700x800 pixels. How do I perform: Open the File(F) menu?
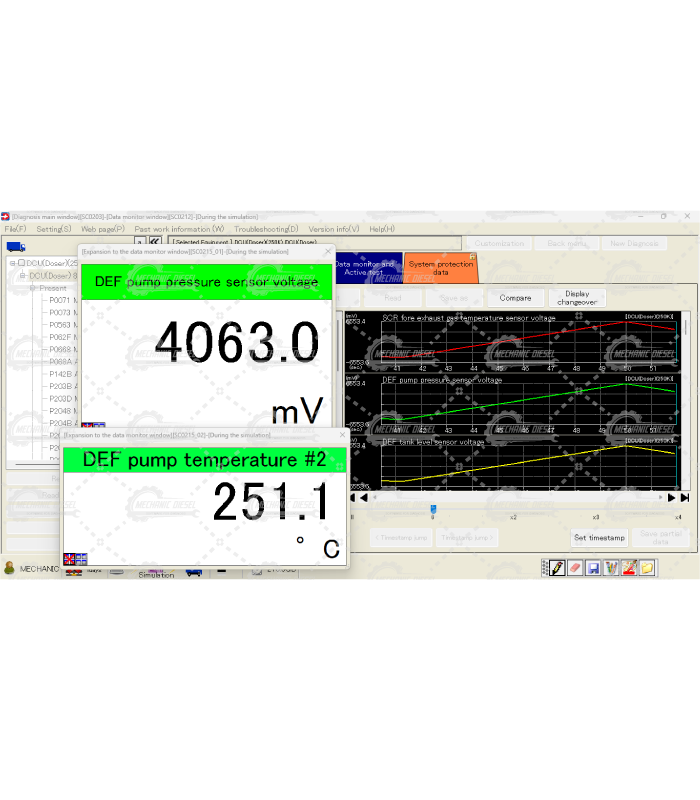[x=15, y=229]
